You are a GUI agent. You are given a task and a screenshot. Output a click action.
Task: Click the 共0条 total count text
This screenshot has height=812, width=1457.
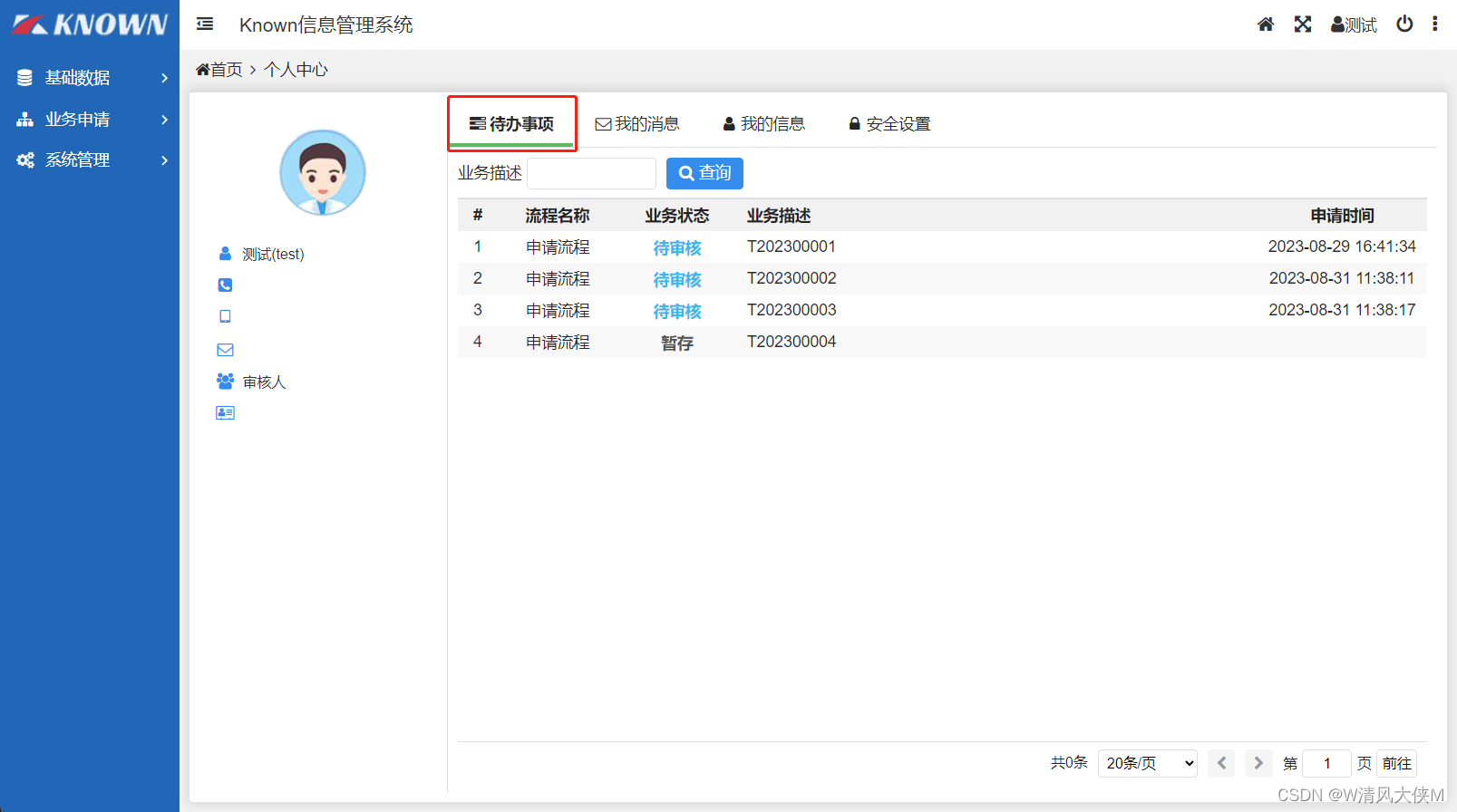coord(1069,763)
